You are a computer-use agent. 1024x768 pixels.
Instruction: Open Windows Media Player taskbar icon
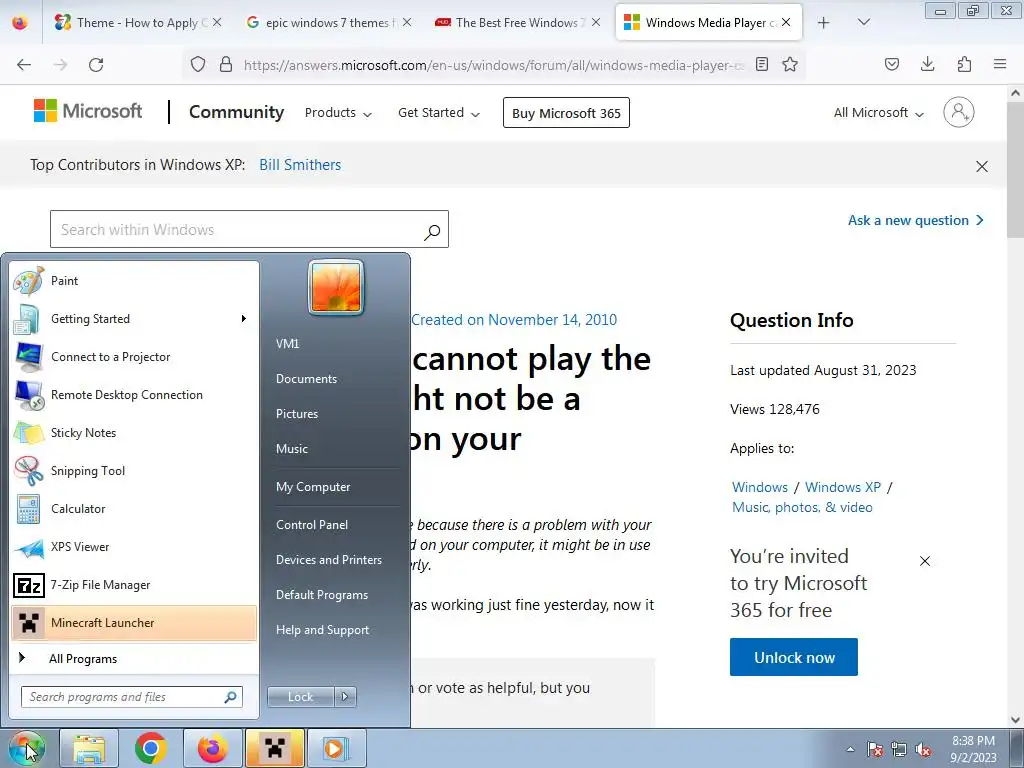[x=336, y=748]
